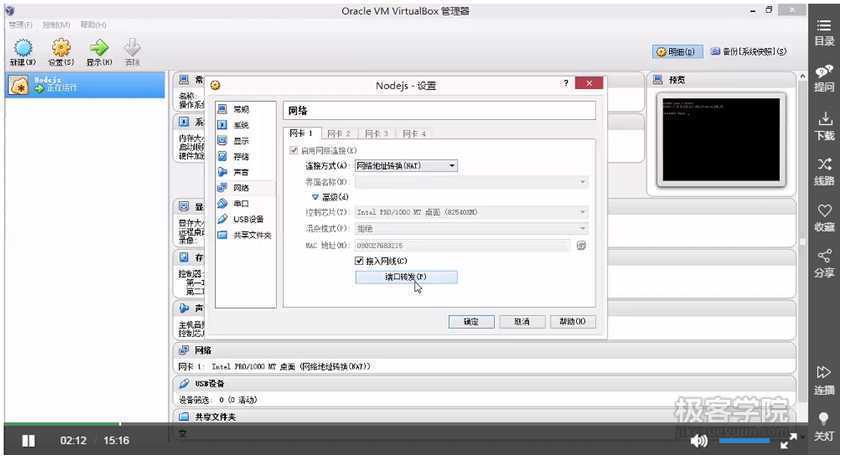
Task: Open the 控制芯片 adapter type dropdown
Action: click(x=471, y=212)
